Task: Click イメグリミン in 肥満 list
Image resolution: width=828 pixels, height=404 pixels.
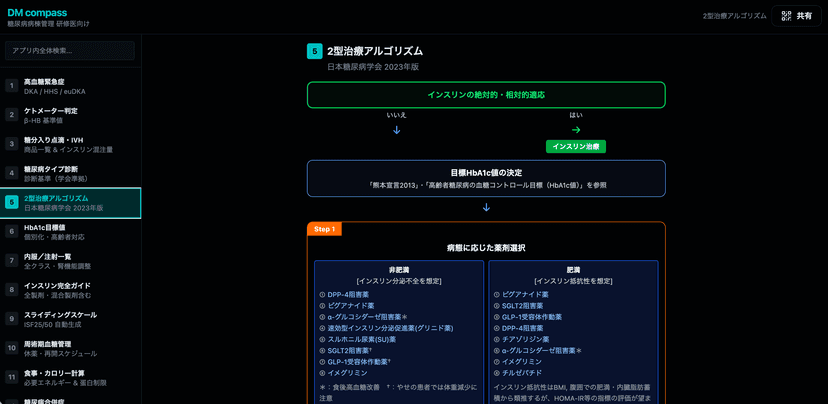Action: (522, 362)
